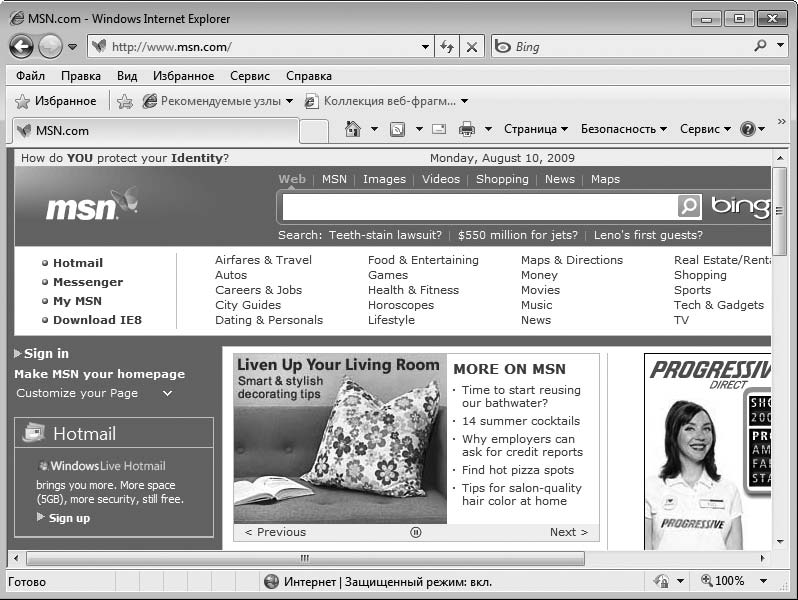Open the Файл menu
Screen dimensions: 798x600
pyautogui.click(x=31, y=76)
